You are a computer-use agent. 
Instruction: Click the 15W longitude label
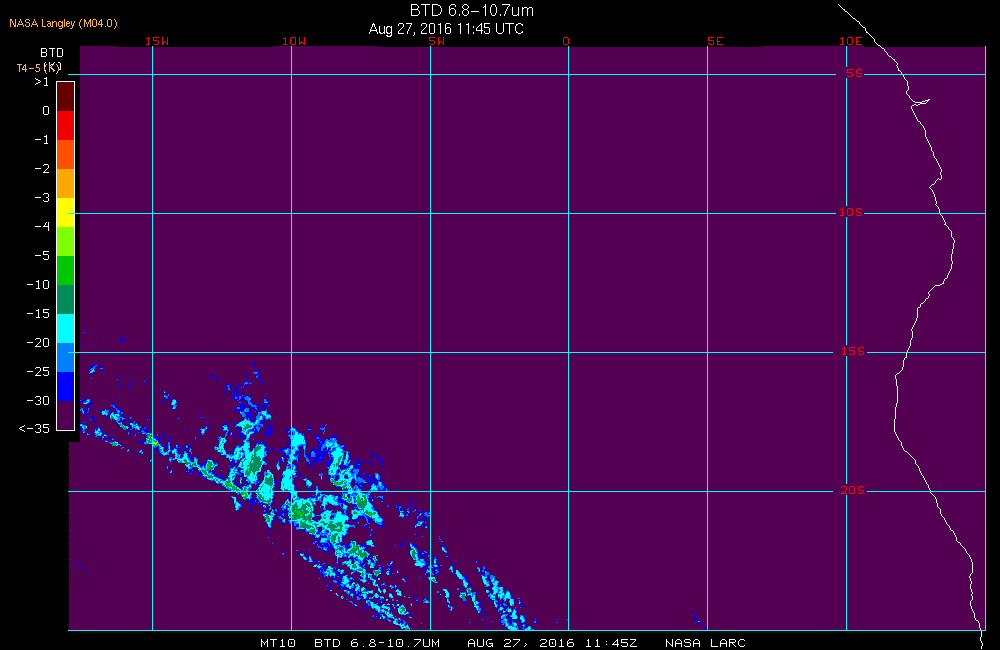pyautogui.click(x=157, y=41)
